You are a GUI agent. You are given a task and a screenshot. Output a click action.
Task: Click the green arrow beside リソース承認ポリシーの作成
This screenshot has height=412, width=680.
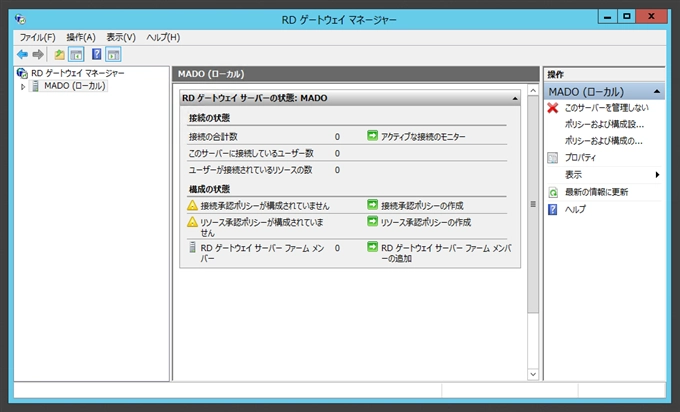pyautogui.click(x=372, y=221)
